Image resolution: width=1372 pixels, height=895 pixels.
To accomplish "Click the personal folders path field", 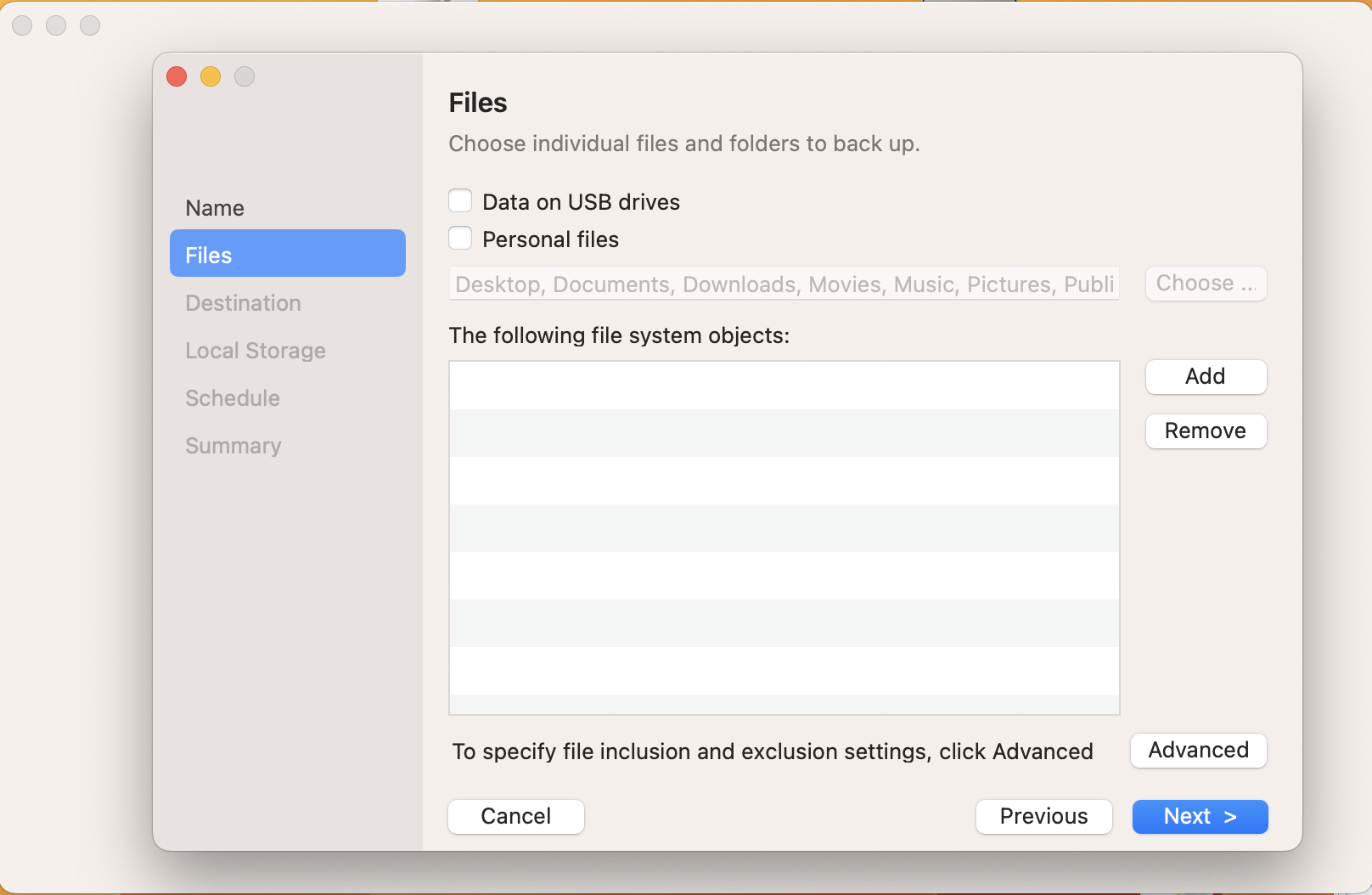I will 784,284.
